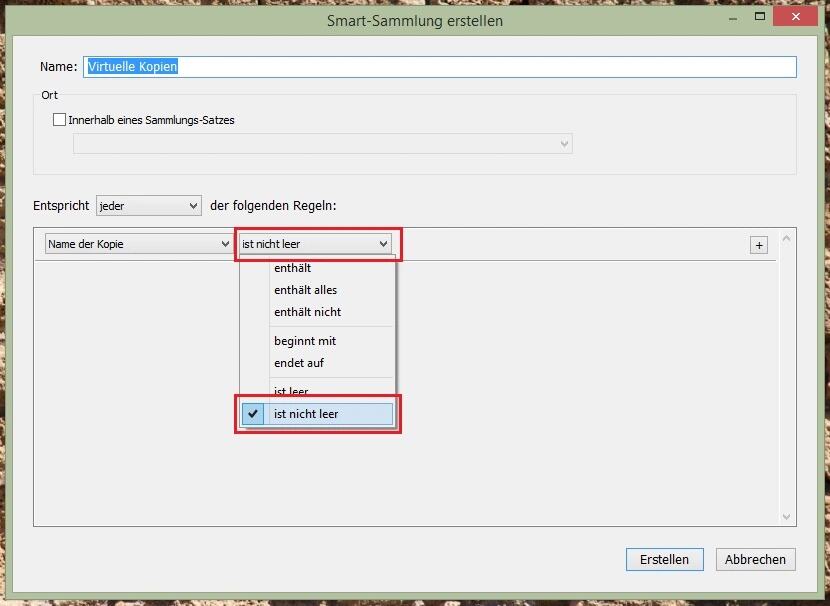Open the 'Name der Kopie' criteria dropdown
This screenshot has height=606, width=830.
tap(138, 244)
